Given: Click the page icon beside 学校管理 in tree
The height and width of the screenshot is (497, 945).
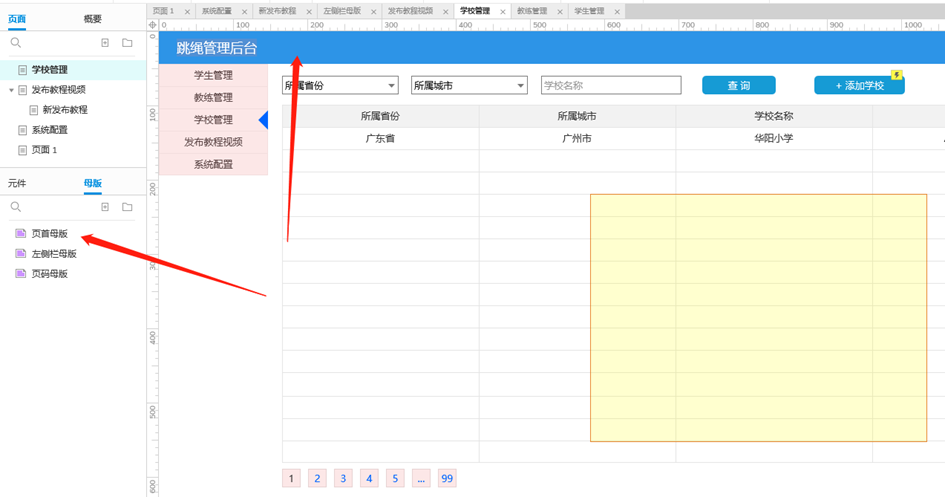Looking at the screenshot, I should 22,70.
